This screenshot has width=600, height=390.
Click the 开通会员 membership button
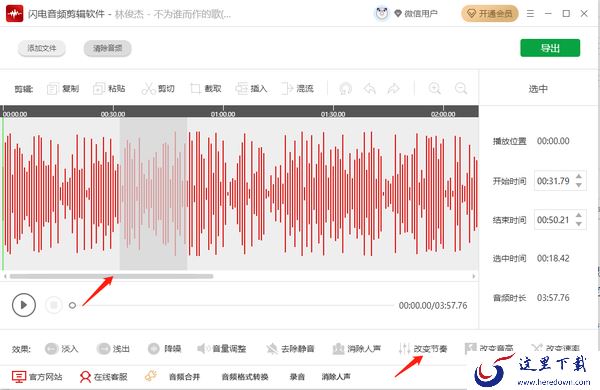tap(490, 14)
